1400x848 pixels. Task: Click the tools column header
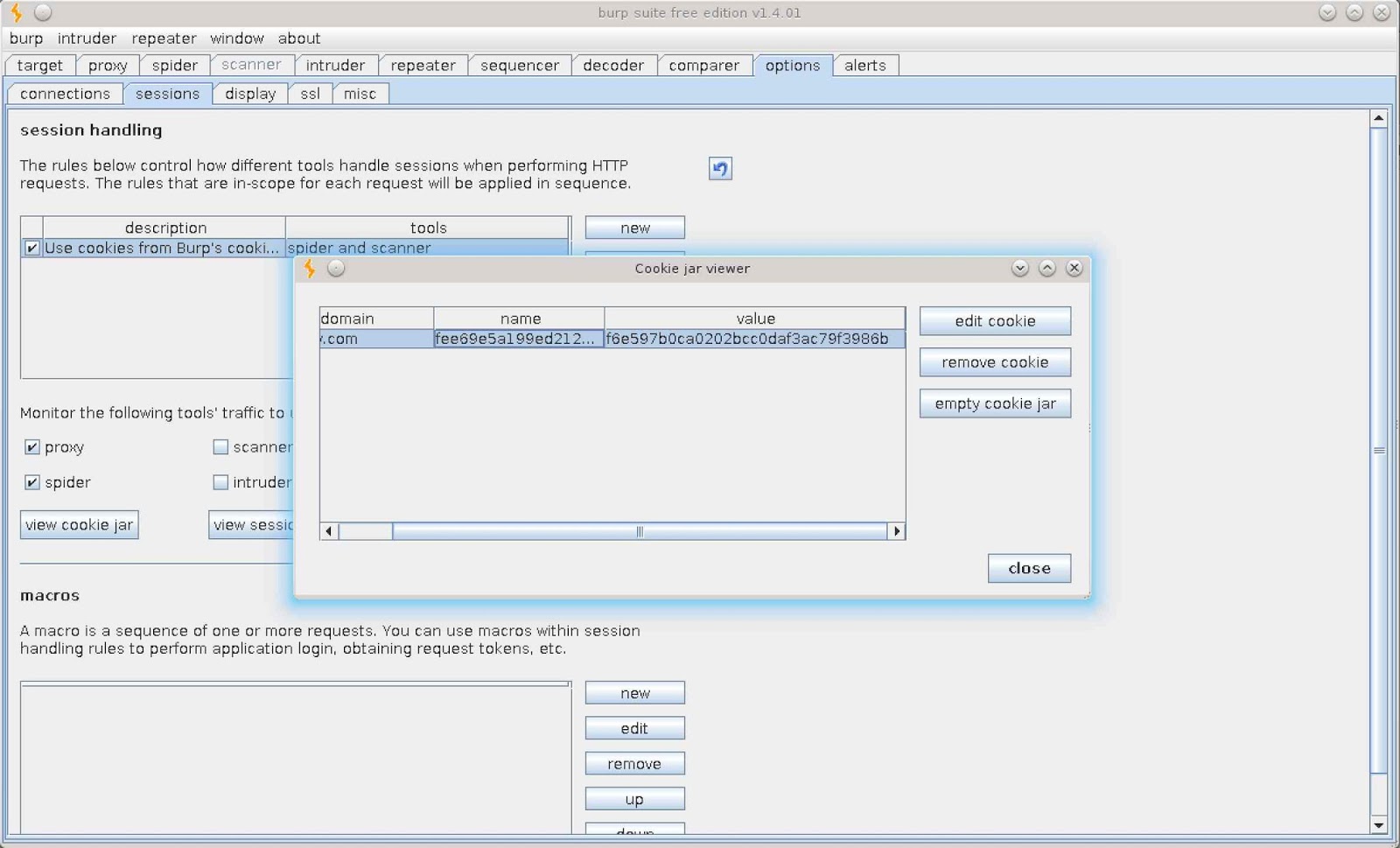point(428,228)
